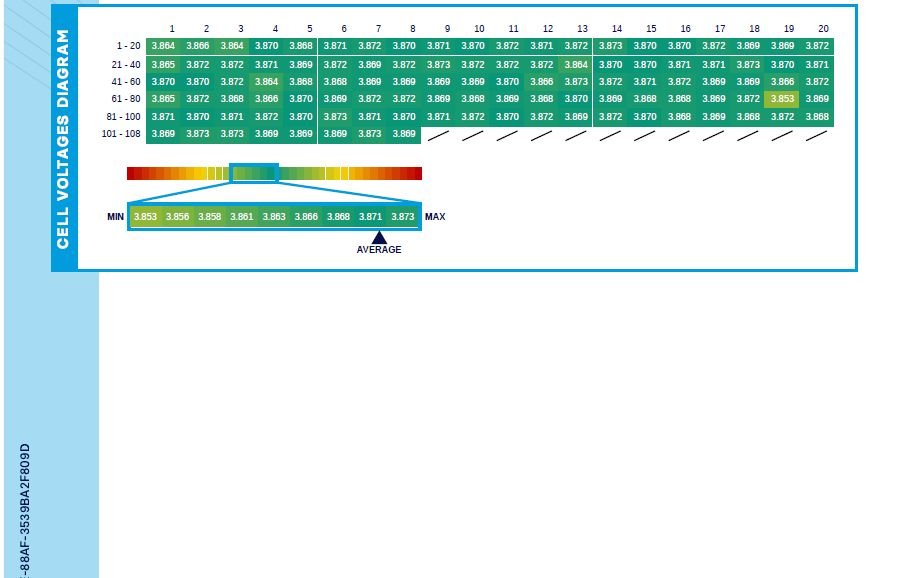Viewport: 902px width, 578px height.
Task: Click the blue zoom box on gradient bar
Action: click(x=254, y=173)
